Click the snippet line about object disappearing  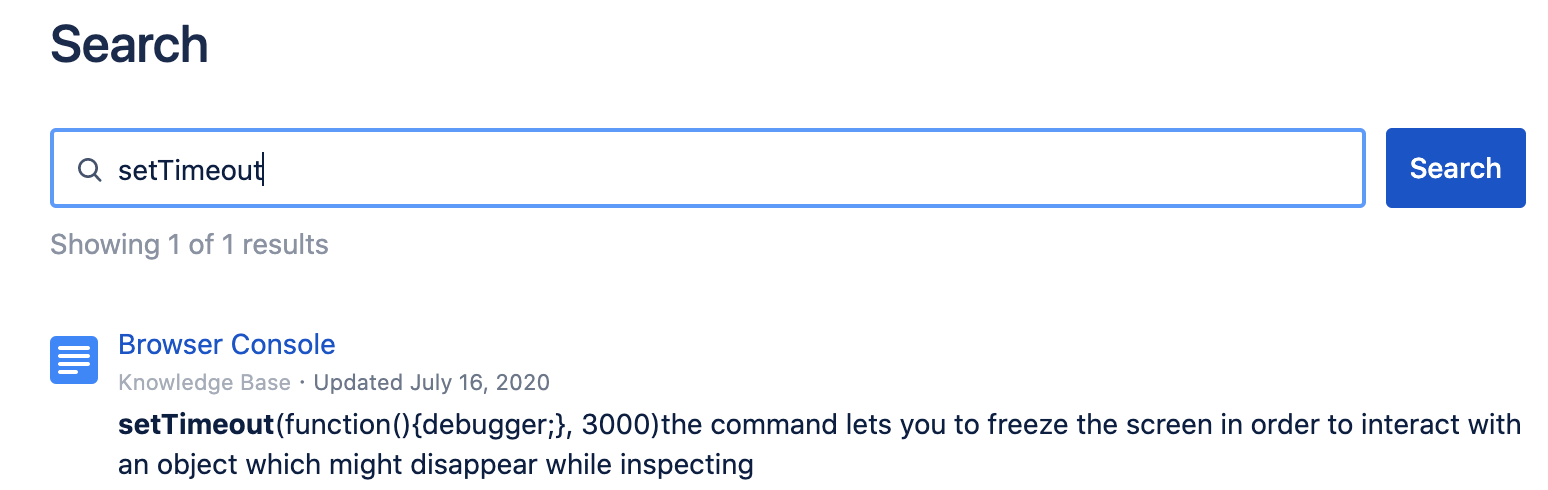[x=435, y=464]
